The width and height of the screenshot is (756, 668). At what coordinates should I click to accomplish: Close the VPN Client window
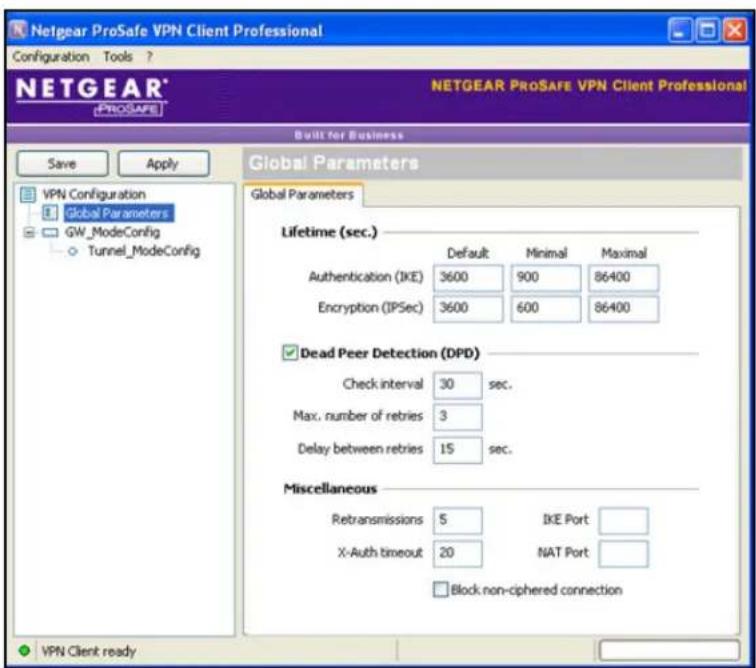(735, 31)
